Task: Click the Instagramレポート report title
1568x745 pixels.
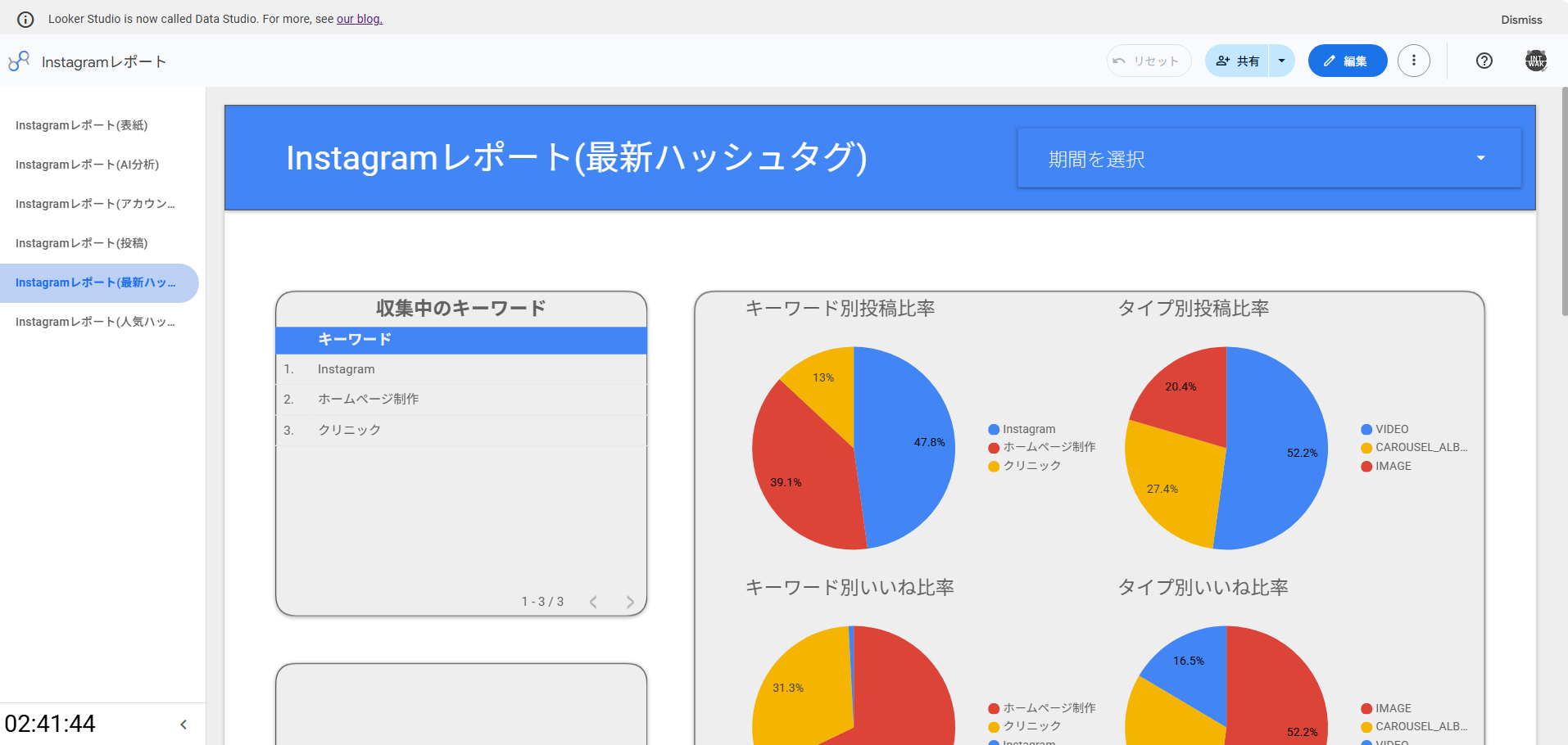Action: 104,62
